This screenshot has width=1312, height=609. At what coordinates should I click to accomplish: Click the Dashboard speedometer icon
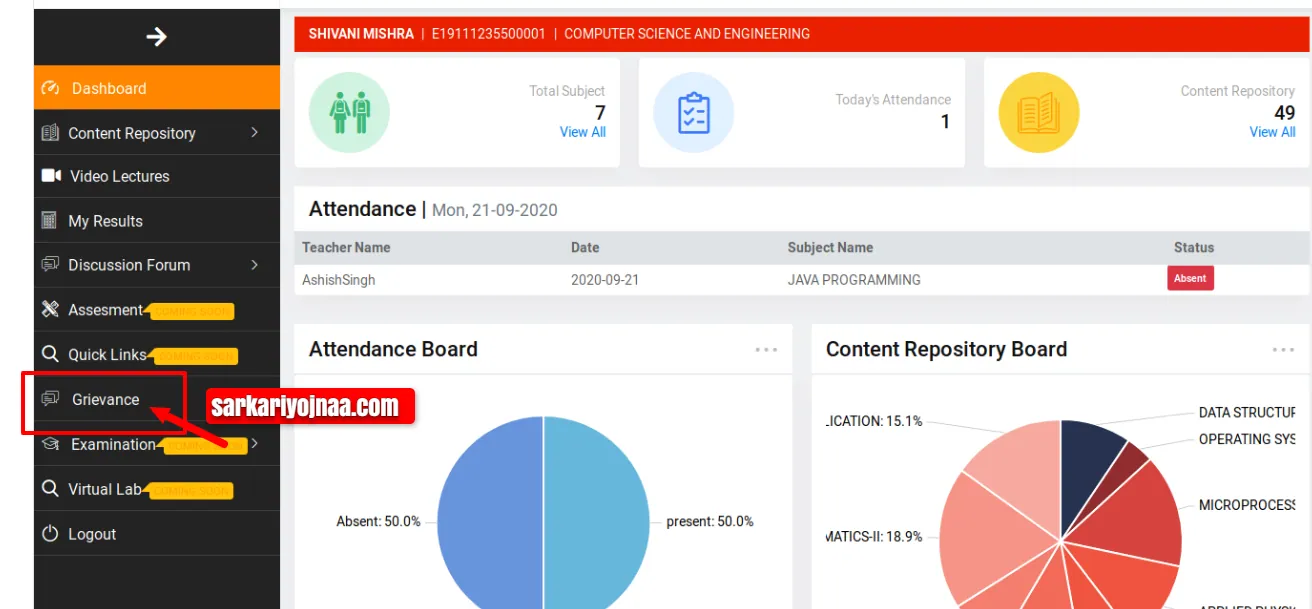point(50,89)
